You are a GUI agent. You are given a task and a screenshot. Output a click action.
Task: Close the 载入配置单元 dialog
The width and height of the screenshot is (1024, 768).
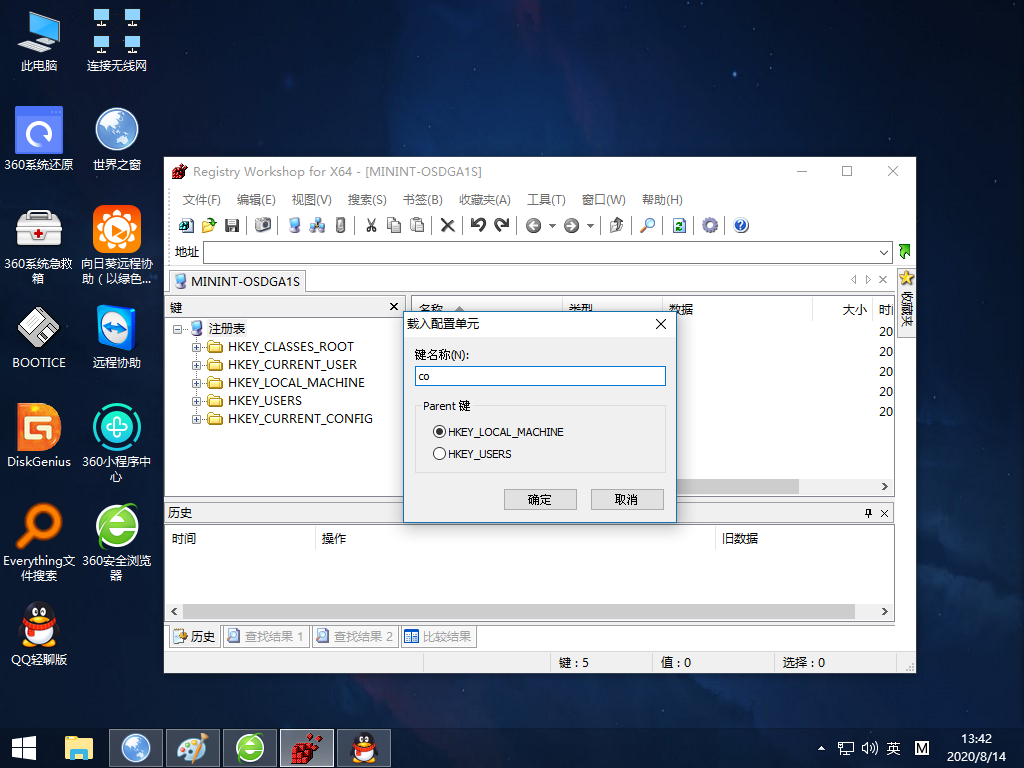pos(661,324)
